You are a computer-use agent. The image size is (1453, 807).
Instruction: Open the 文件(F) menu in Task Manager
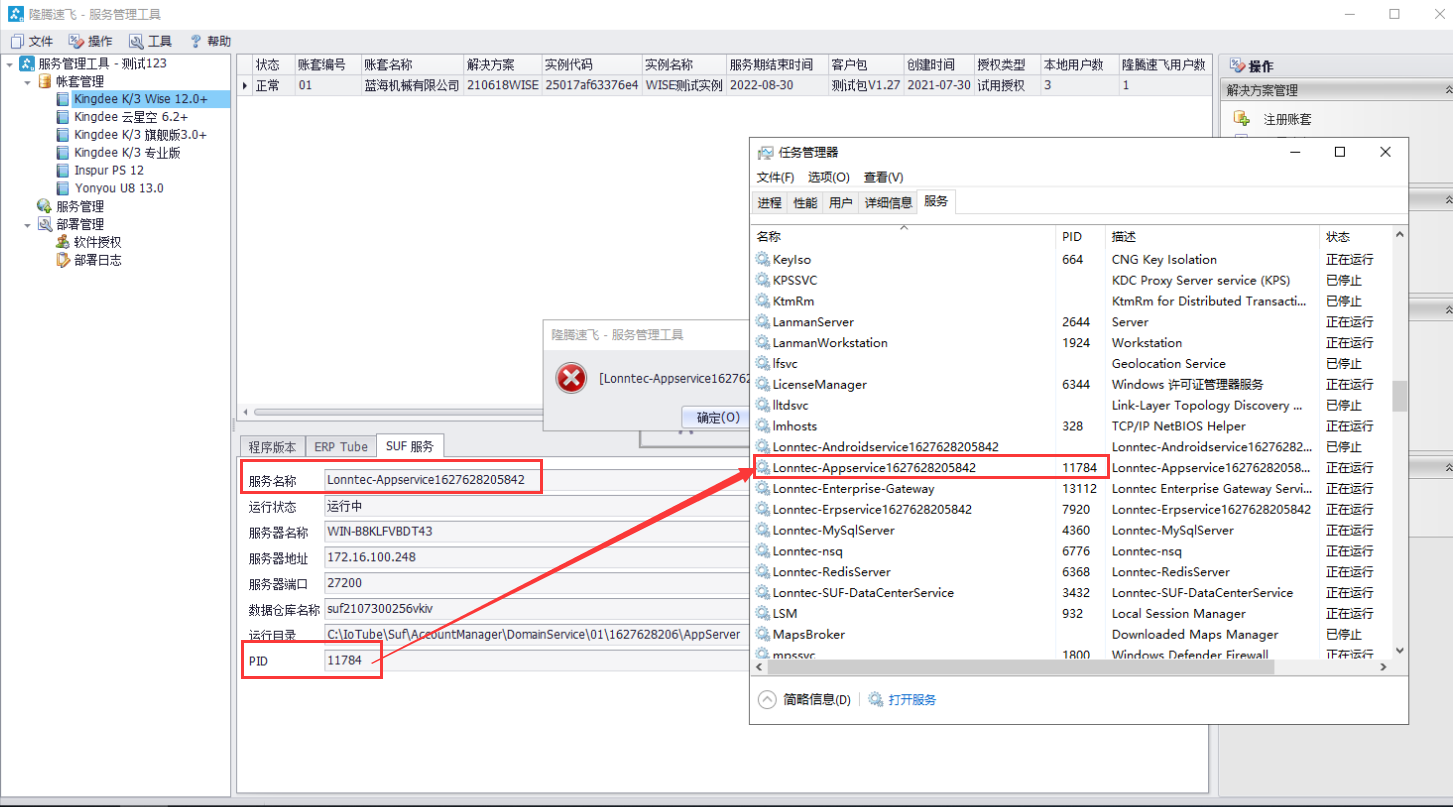[x=775, y=177]
